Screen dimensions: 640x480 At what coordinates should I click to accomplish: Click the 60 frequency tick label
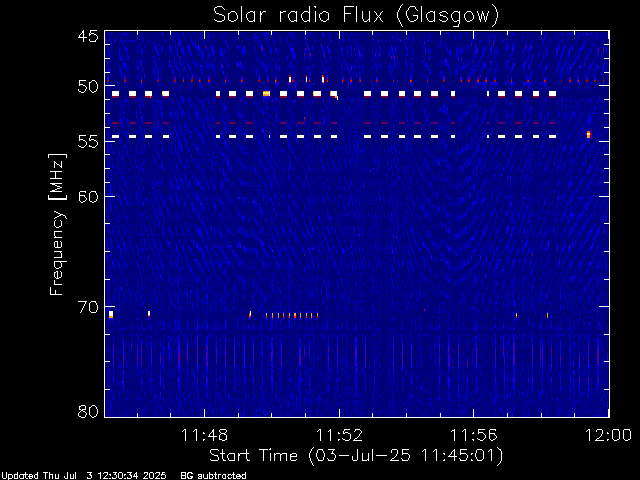[x=88, y=197]
